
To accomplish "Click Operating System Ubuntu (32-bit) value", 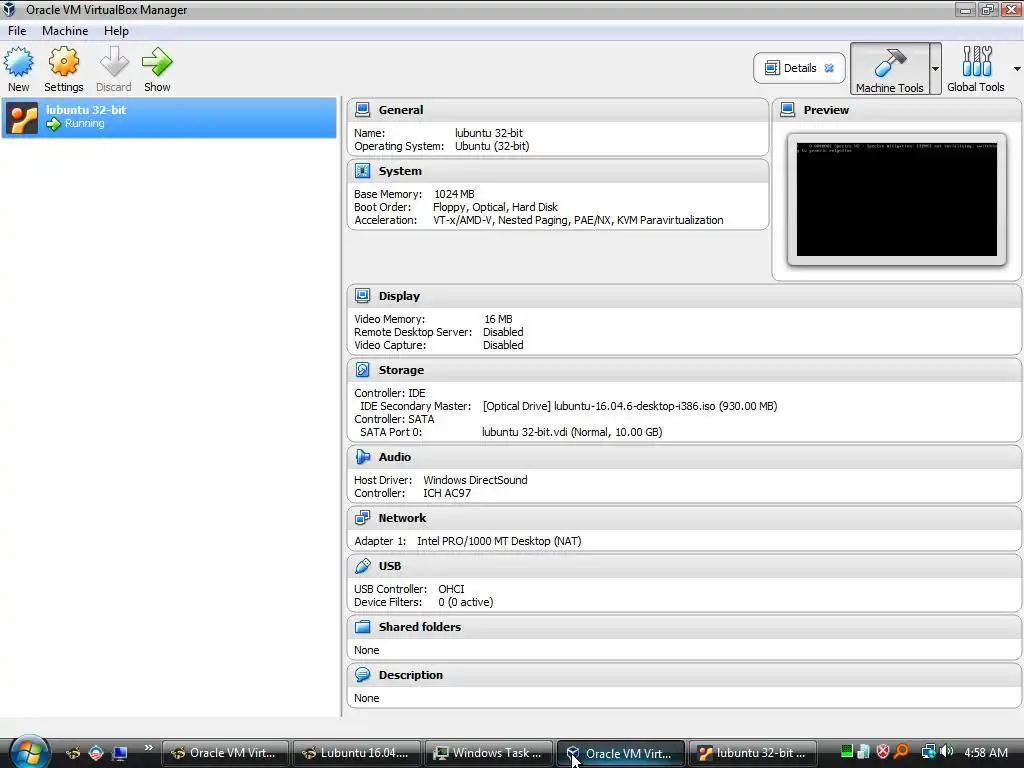I will (492, 146).
